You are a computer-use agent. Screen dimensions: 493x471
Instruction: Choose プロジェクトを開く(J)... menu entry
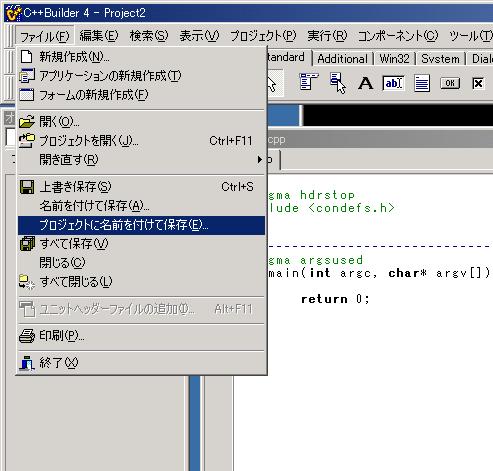141,141
